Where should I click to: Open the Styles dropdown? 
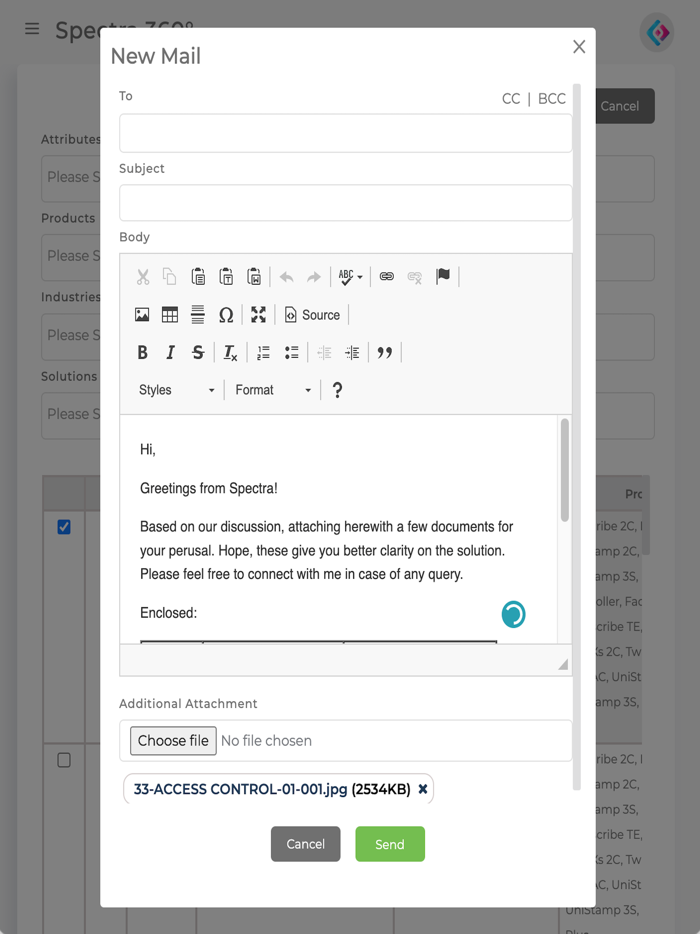pyautogui.click(x=176, y=390)
